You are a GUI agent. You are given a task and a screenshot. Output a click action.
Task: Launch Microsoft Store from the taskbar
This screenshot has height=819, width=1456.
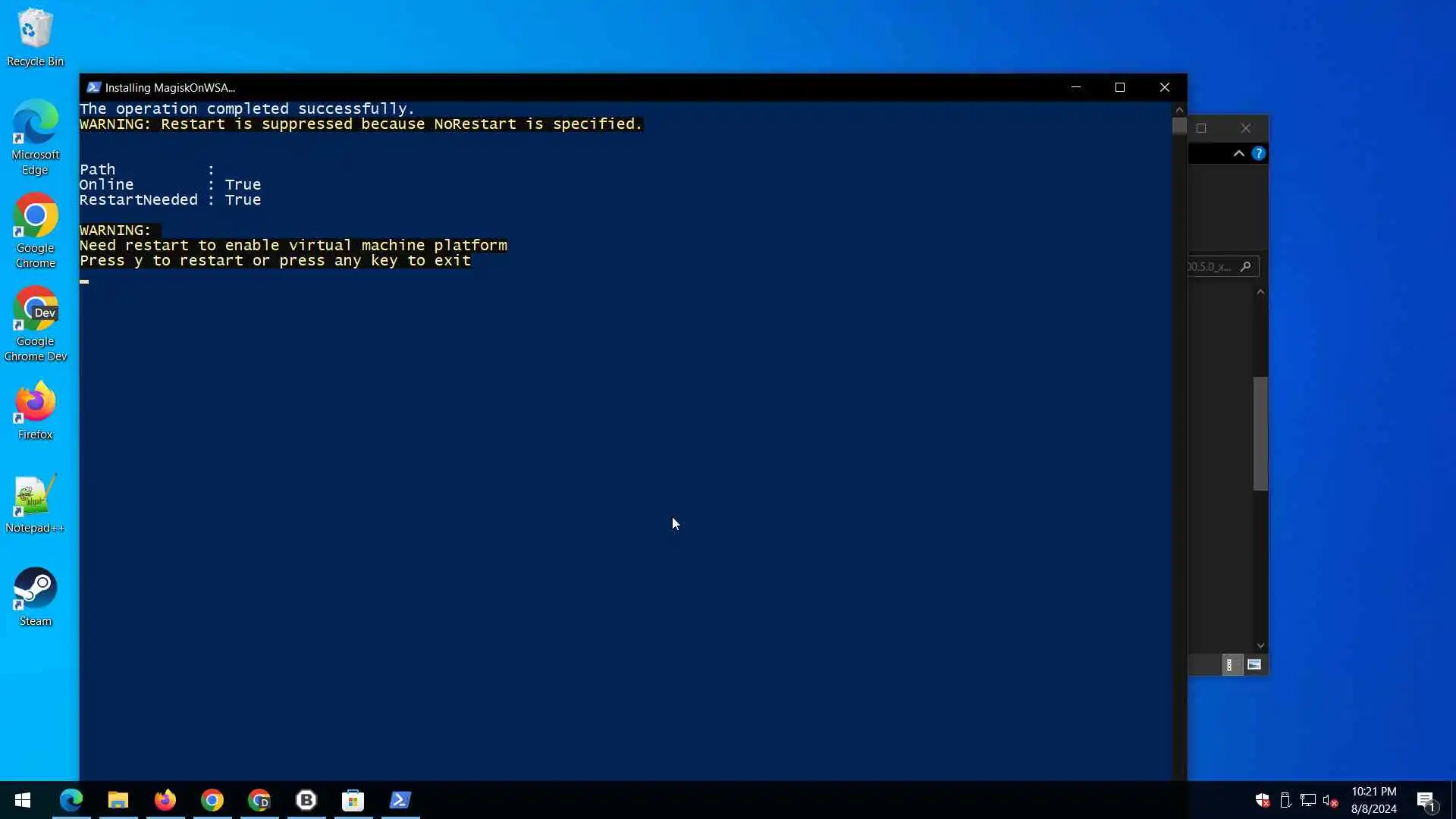353,800
